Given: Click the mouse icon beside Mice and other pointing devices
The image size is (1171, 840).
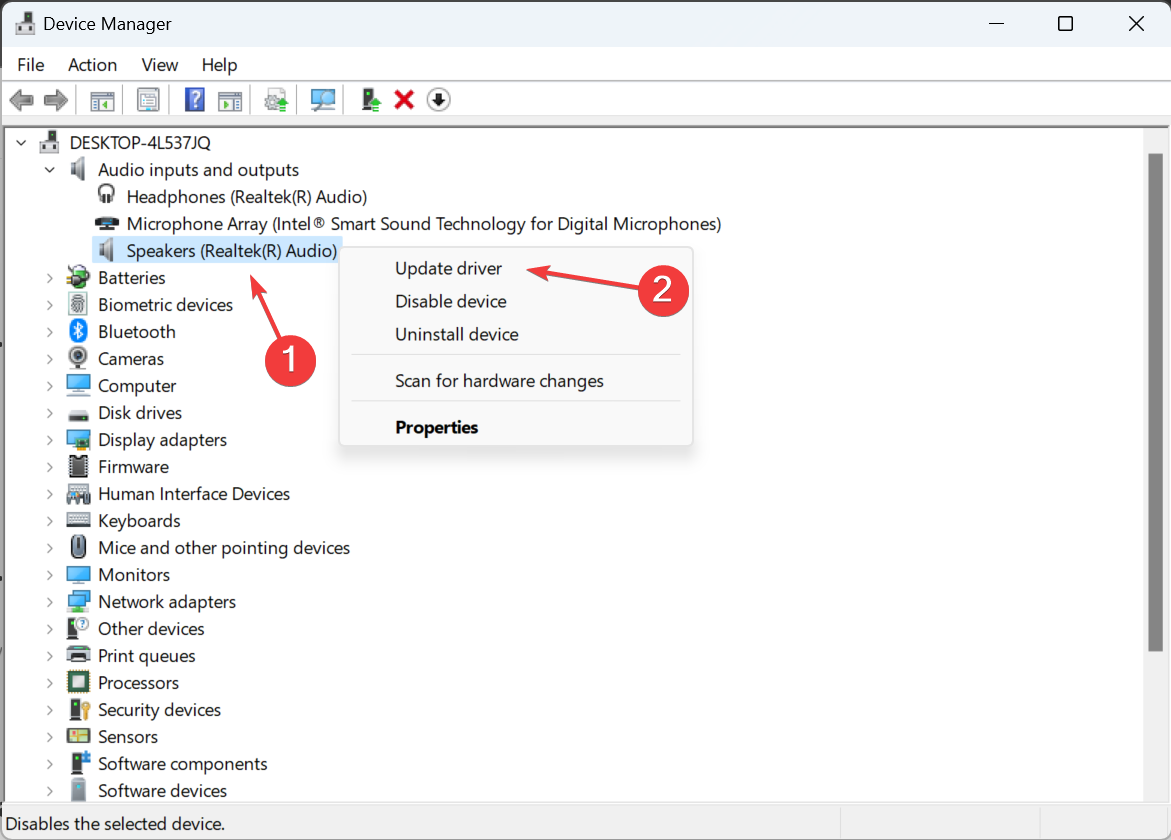Looking at the screenshot, I should point(78,547).
